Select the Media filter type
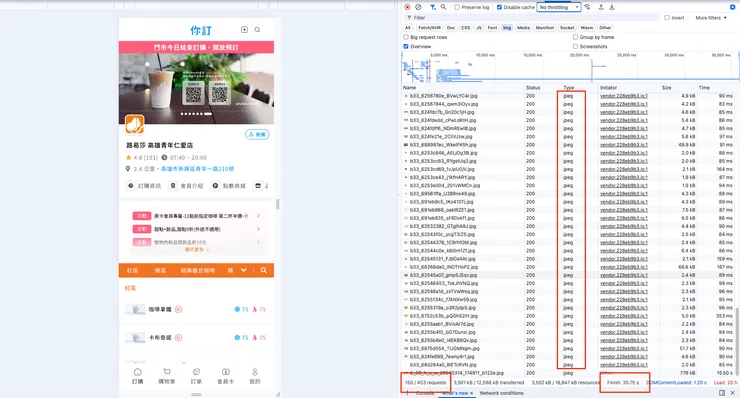This screenshot has height=398, width=740. coord(523,27)
